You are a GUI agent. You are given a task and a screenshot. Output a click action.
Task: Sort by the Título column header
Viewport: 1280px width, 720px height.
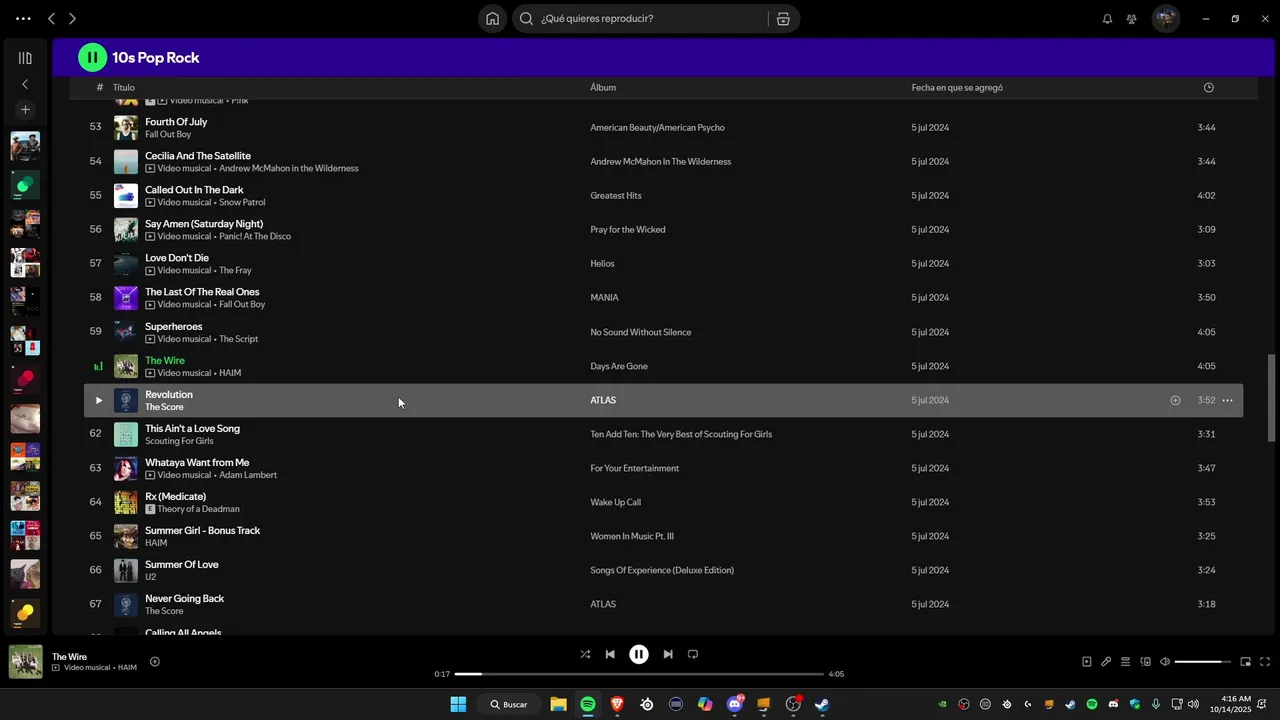coord(124,88)
